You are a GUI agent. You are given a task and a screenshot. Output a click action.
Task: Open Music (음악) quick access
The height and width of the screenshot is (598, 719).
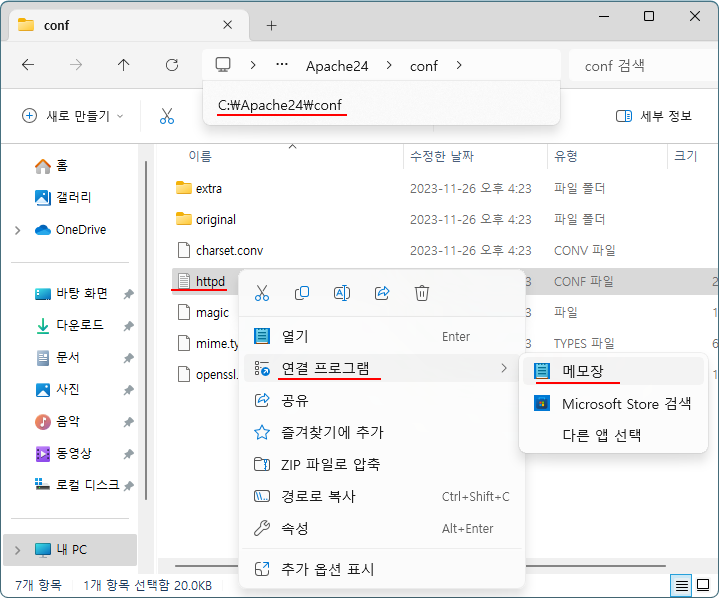[x=58, y=421]
